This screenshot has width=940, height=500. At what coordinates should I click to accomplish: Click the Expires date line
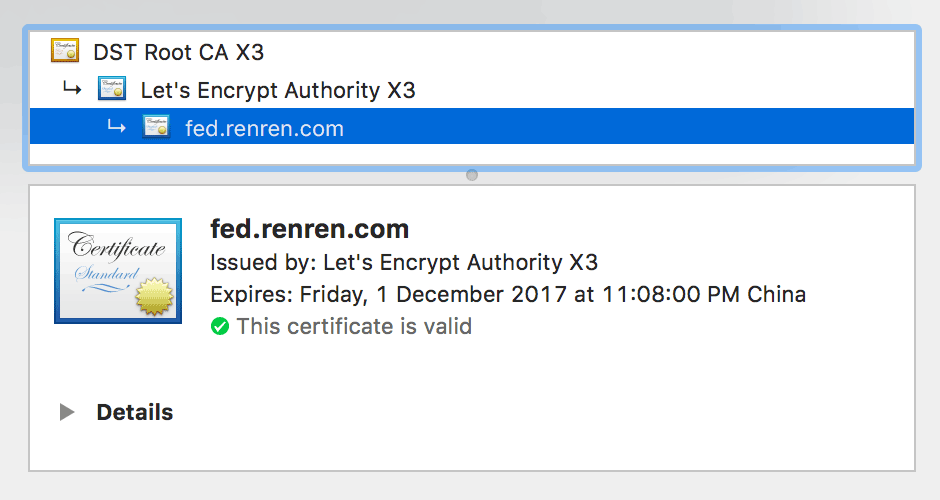click(508, 295)
